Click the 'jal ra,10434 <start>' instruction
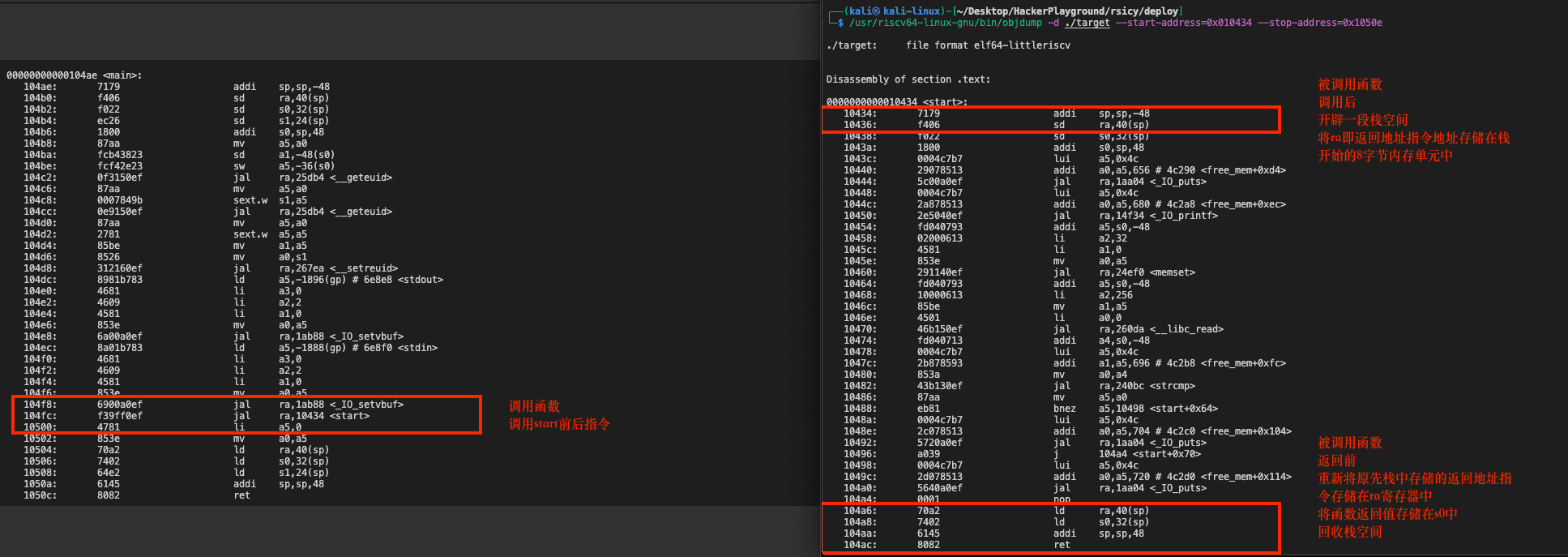This screenshot has height=557, width=1568. pyautogui.click(x=323, y=416)
